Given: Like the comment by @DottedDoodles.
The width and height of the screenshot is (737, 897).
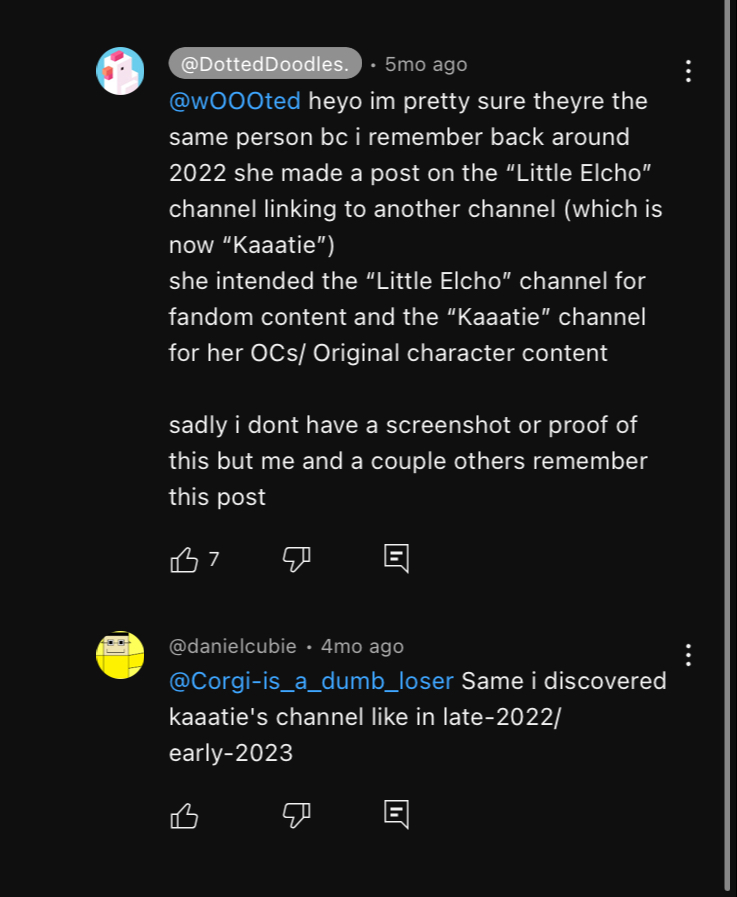Looking at the screenshot, I should (184, 559).
